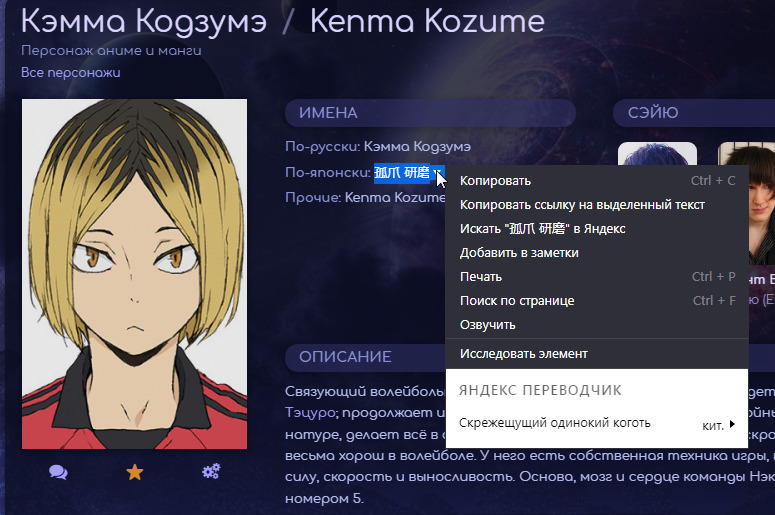Open the second seiyuu photo thumbnail
Viewport: 775px width, 515px height.
click(x=746, y=203)
